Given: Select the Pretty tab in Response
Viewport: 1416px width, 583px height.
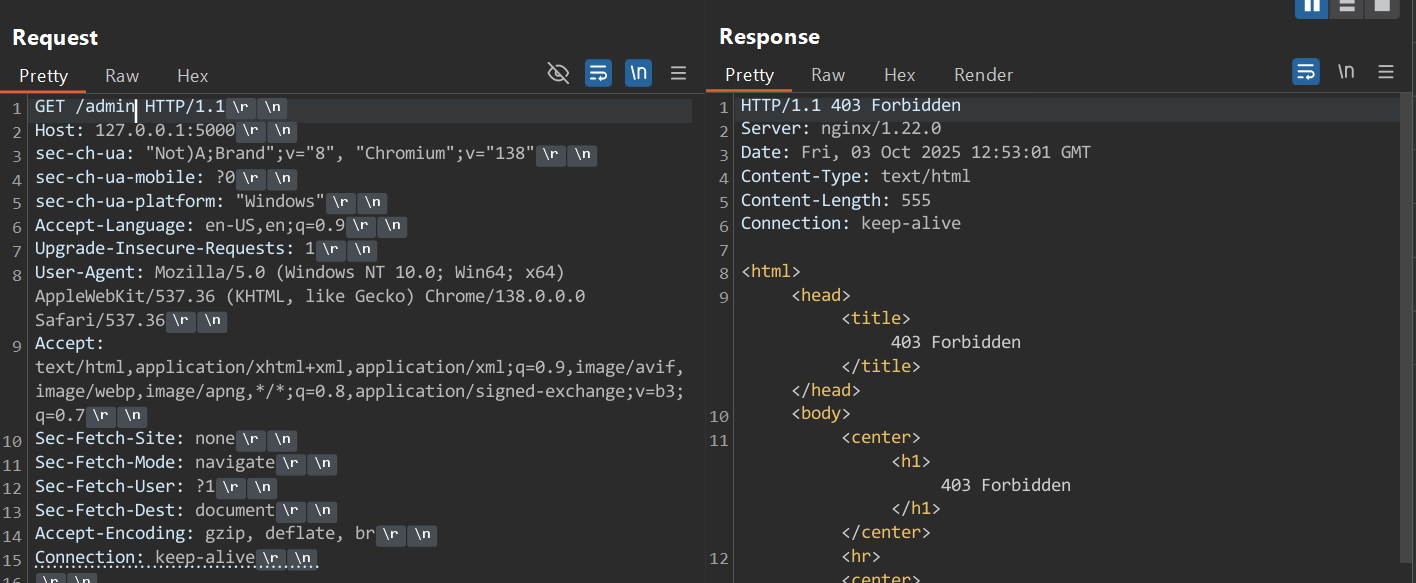Looking at the screenshot, I should coord(749,75).
